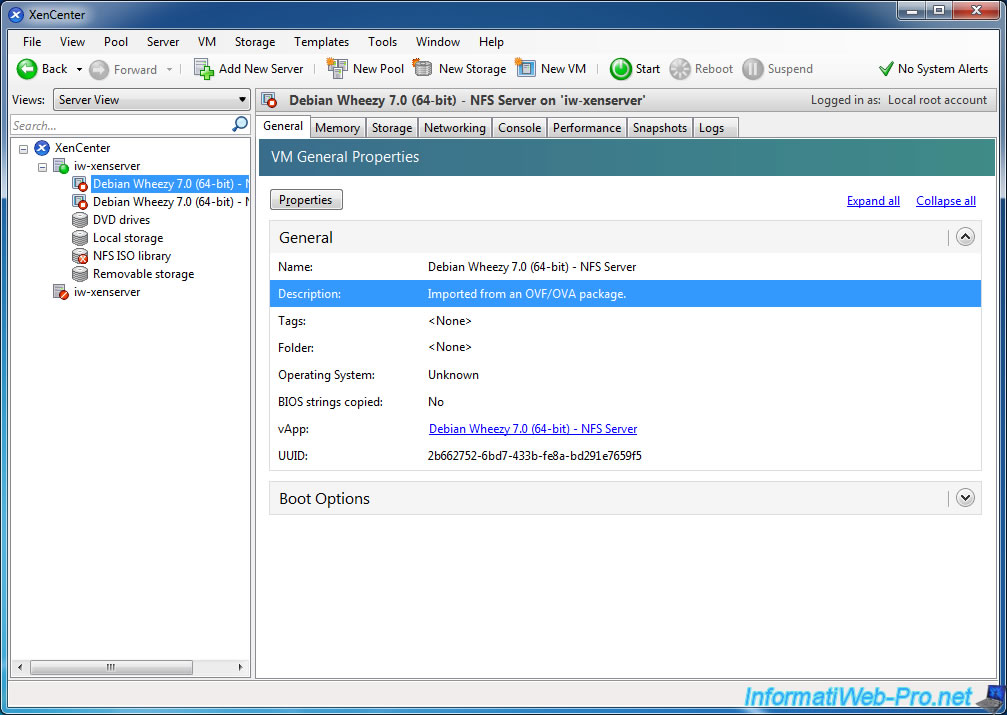Click the search magnifier icon

point(240,125)
